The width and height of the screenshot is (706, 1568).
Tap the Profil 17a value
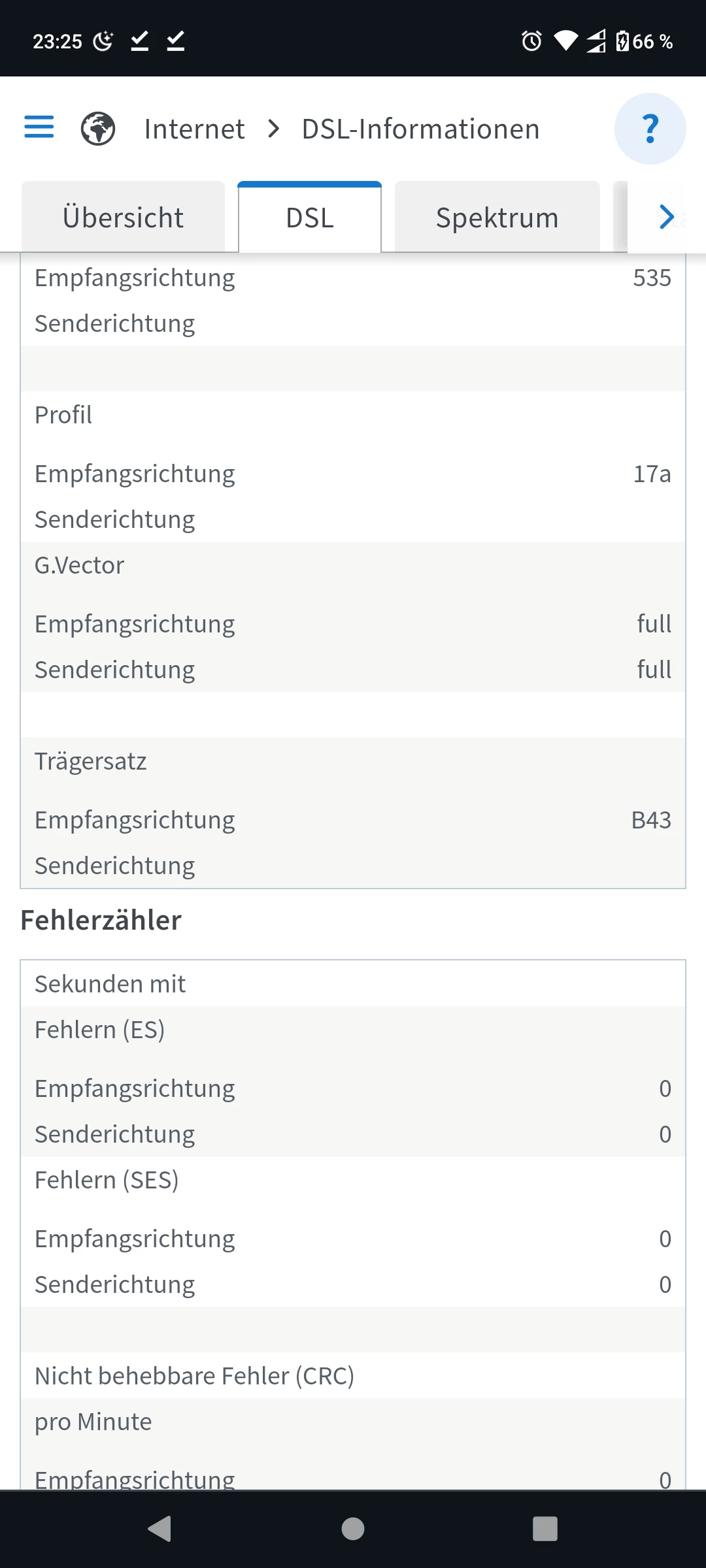tap(652, 474)
